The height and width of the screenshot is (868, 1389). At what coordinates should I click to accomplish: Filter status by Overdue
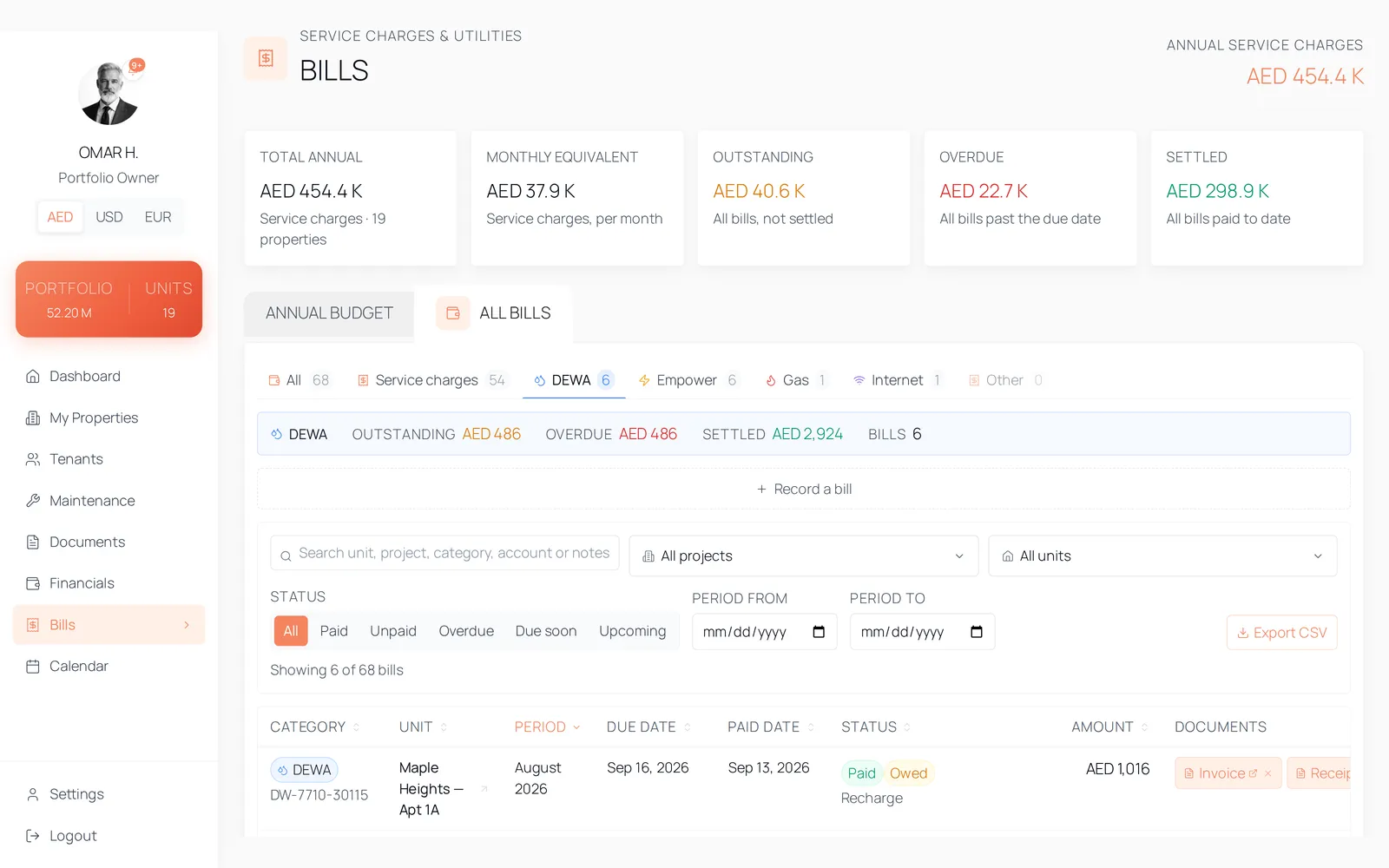[466, 631]
